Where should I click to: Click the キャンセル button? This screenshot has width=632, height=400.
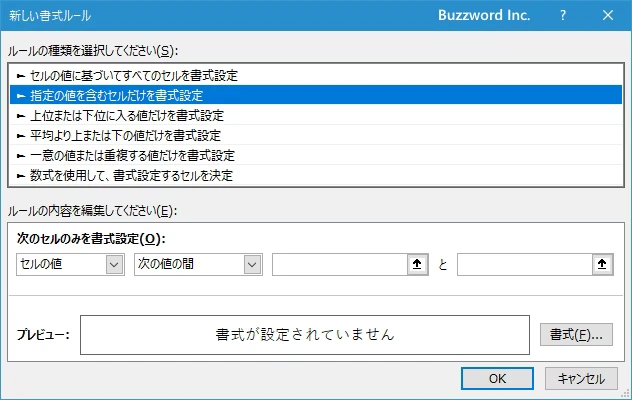581,379
